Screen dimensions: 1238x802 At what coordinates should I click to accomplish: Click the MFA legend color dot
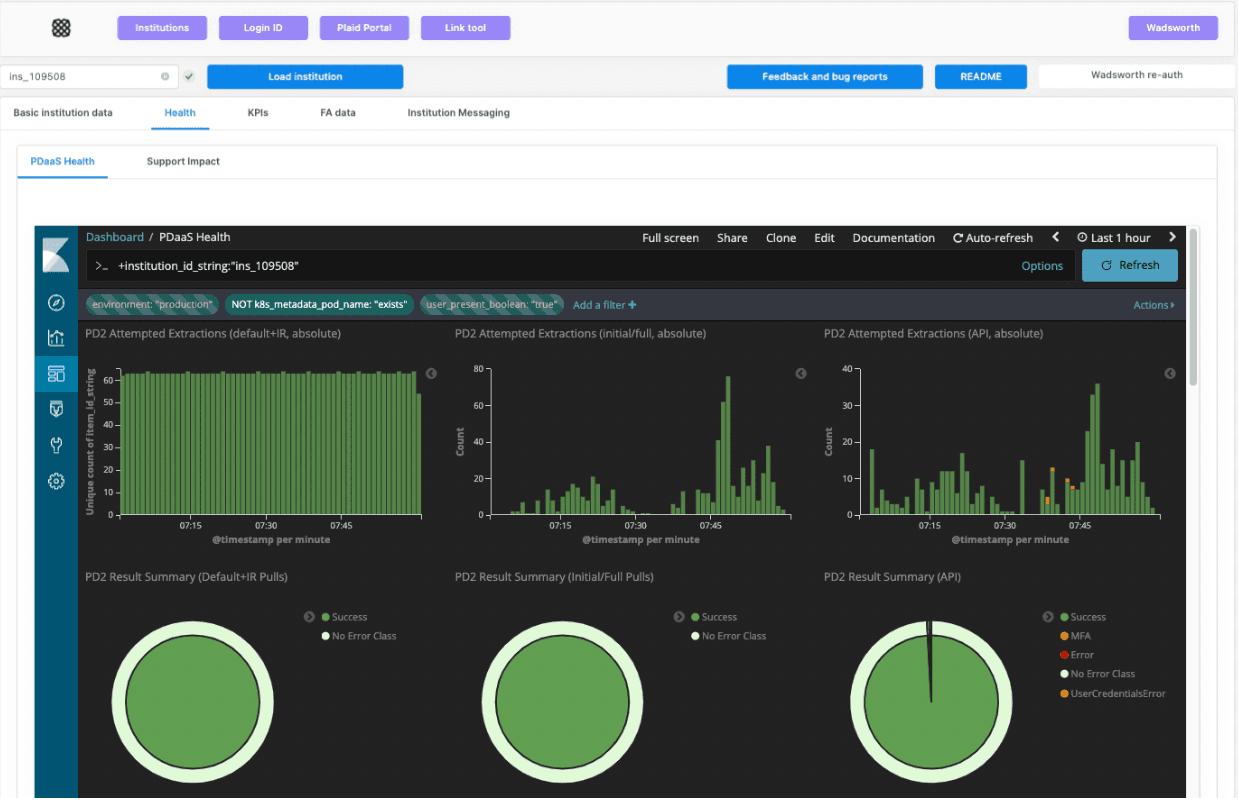(1064, 636)
